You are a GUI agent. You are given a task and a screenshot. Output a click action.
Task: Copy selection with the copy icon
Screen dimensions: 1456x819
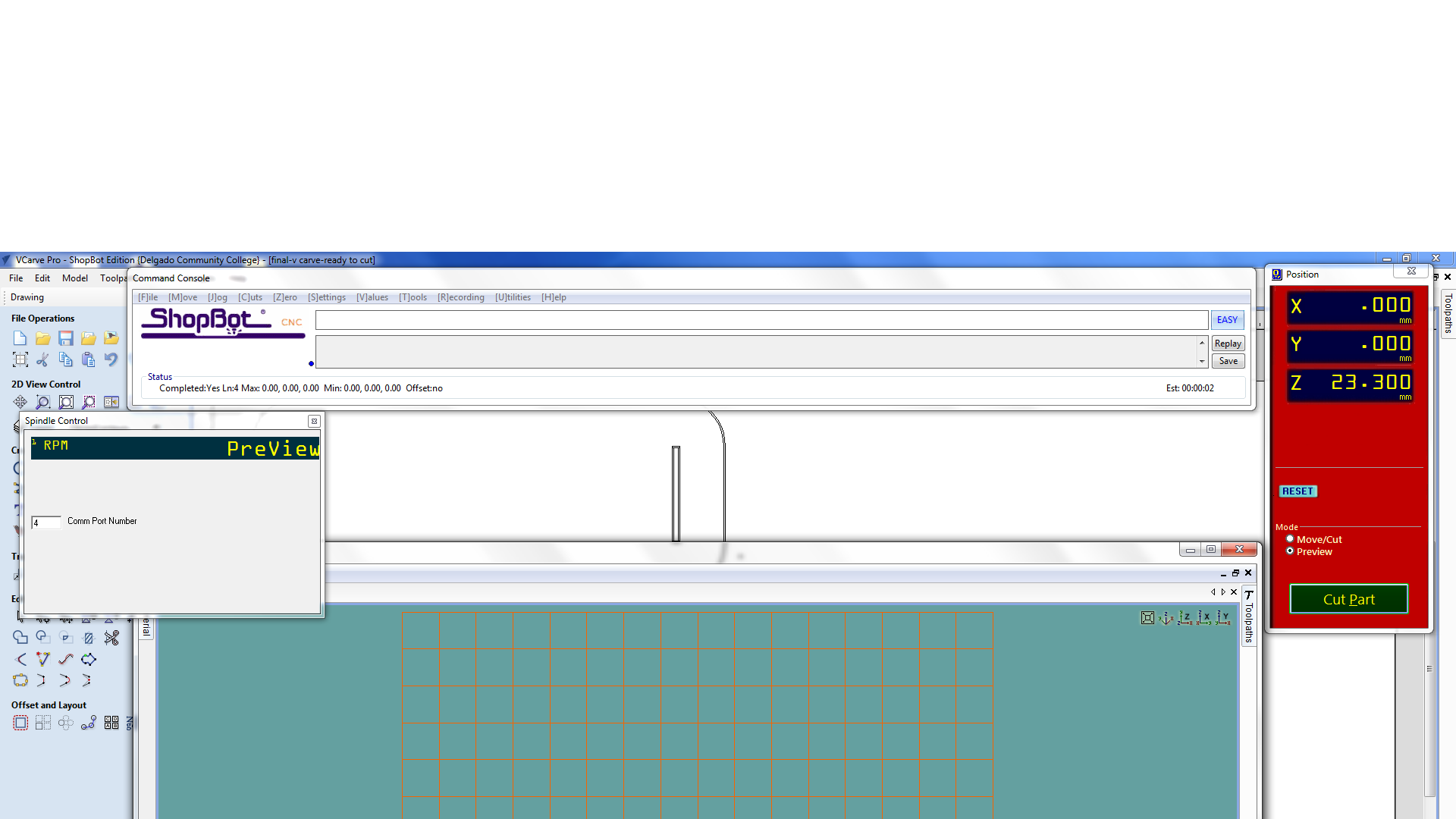pyautogui.click(x=66, y=359)
